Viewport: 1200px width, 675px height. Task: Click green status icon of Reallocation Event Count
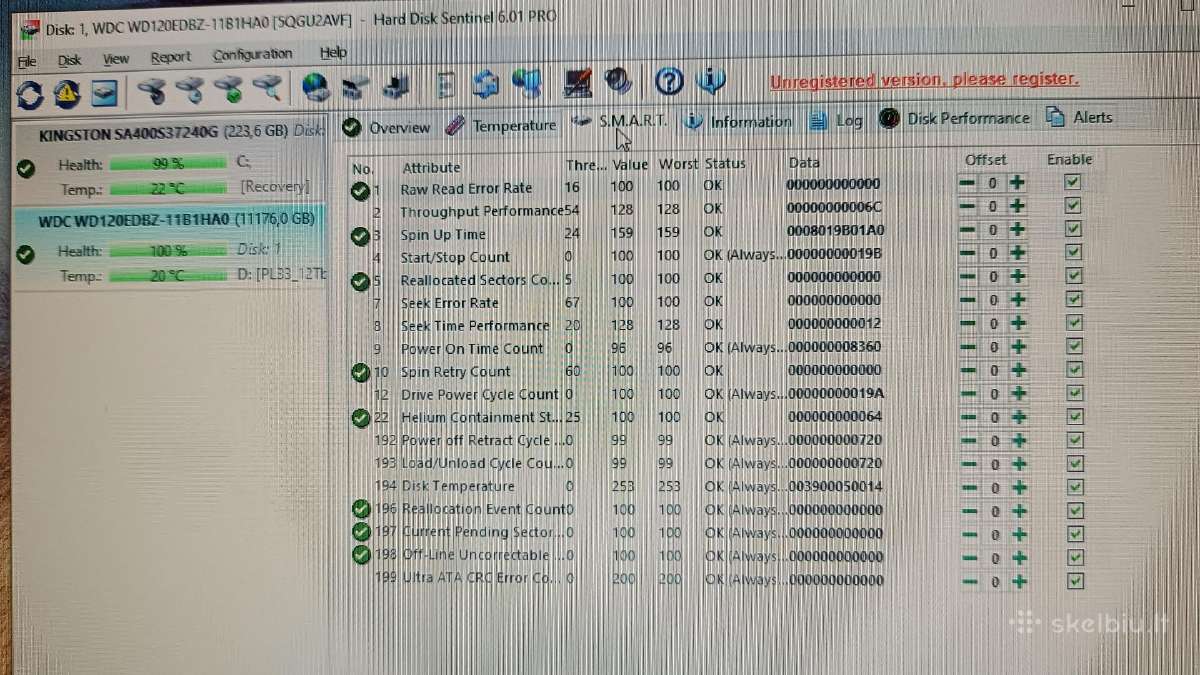361,510
